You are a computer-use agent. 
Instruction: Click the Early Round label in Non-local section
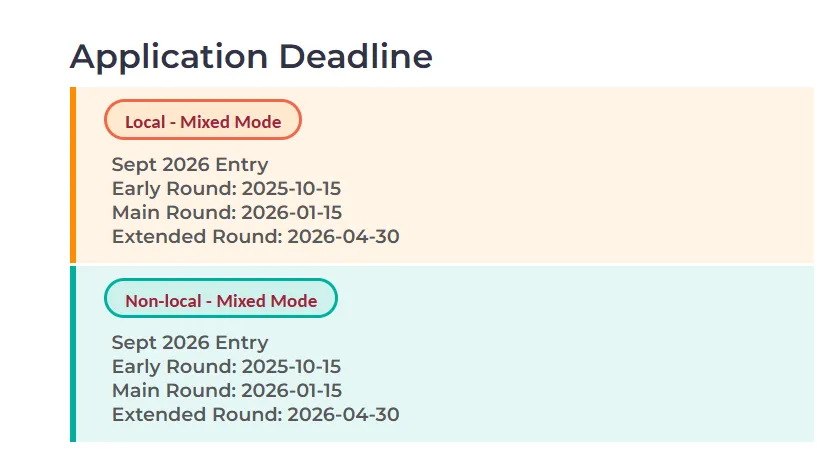tap(173, 367)
